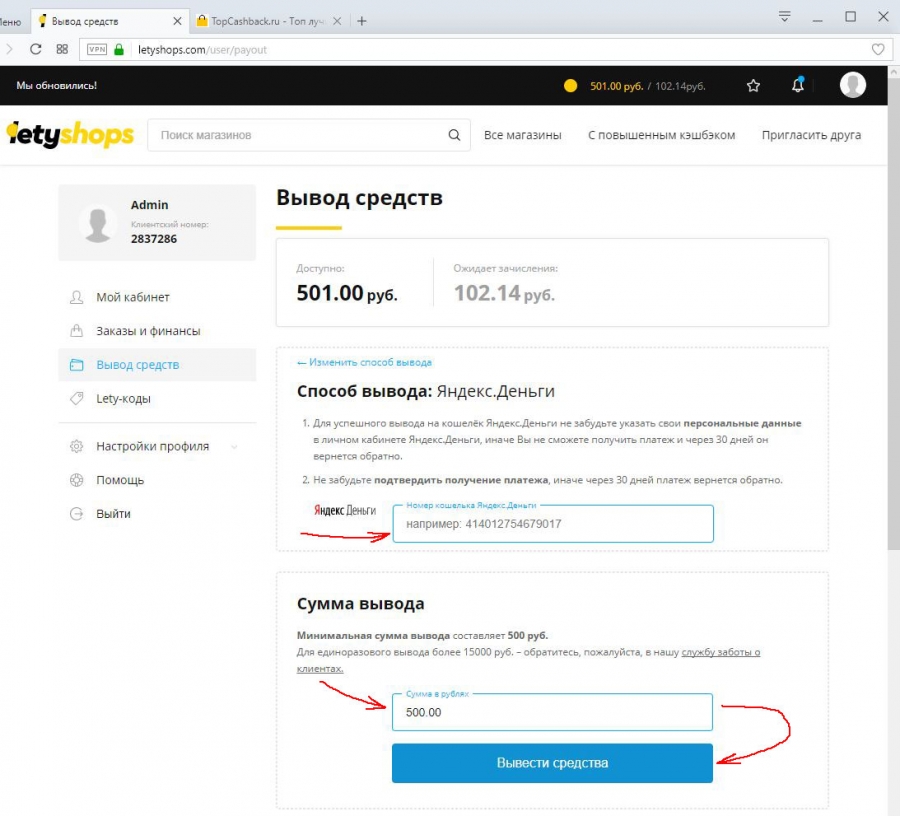Open the speed dial grid icon
The width and height of the screenshot is (900, 816).
point(62,49)
